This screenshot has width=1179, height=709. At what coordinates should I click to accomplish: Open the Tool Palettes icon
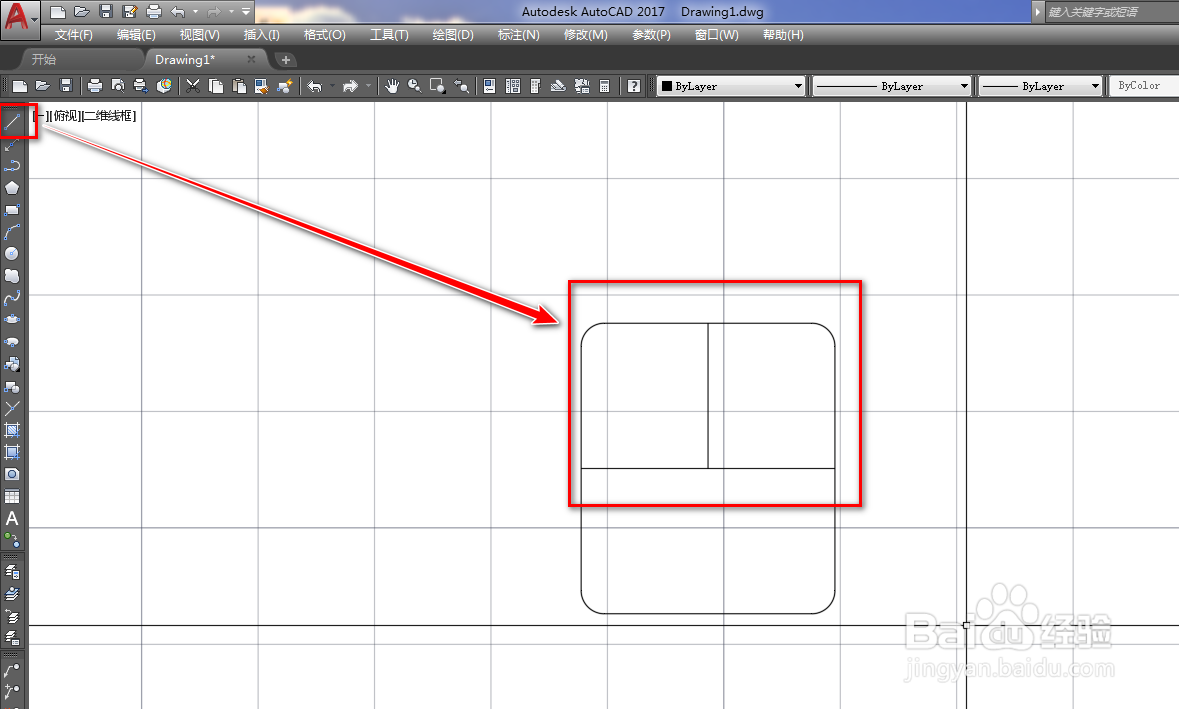click(x=535, y=86)
